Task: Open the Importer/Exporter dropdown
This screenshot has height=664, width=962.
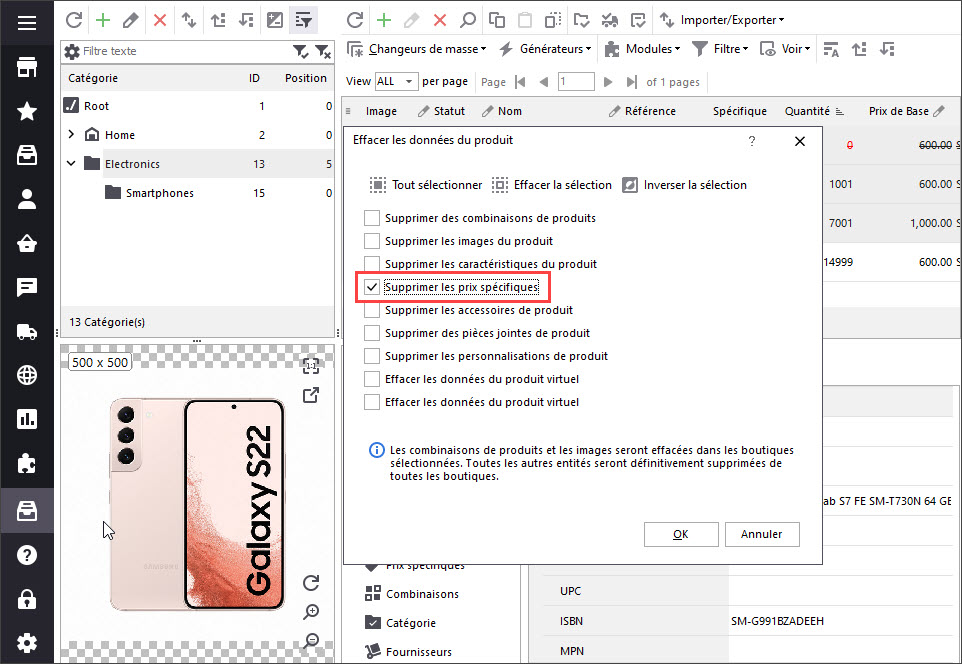Action: coord(722,20)
